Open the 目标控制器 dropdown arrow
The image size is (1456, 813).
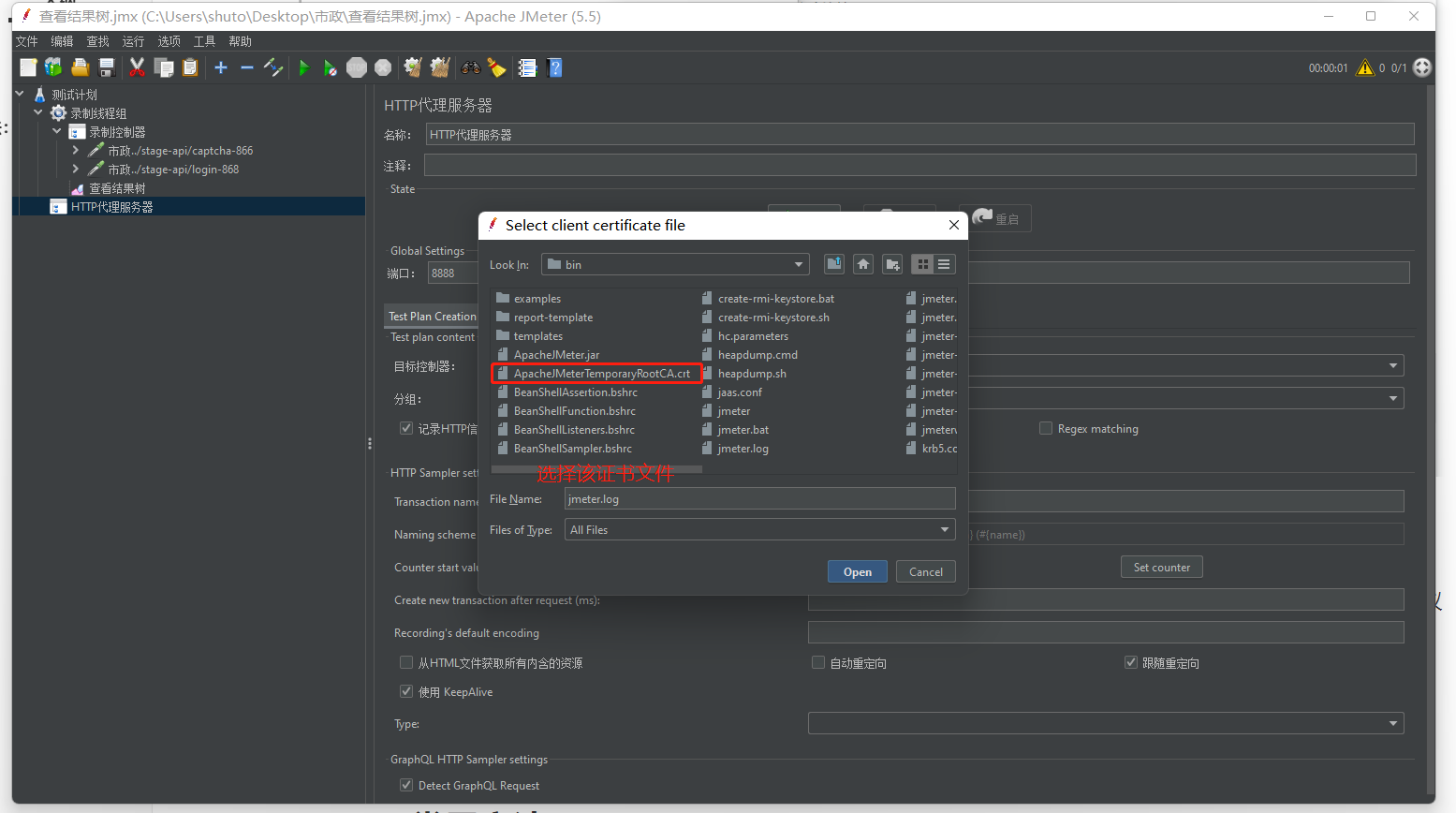tap(1393, 365)
